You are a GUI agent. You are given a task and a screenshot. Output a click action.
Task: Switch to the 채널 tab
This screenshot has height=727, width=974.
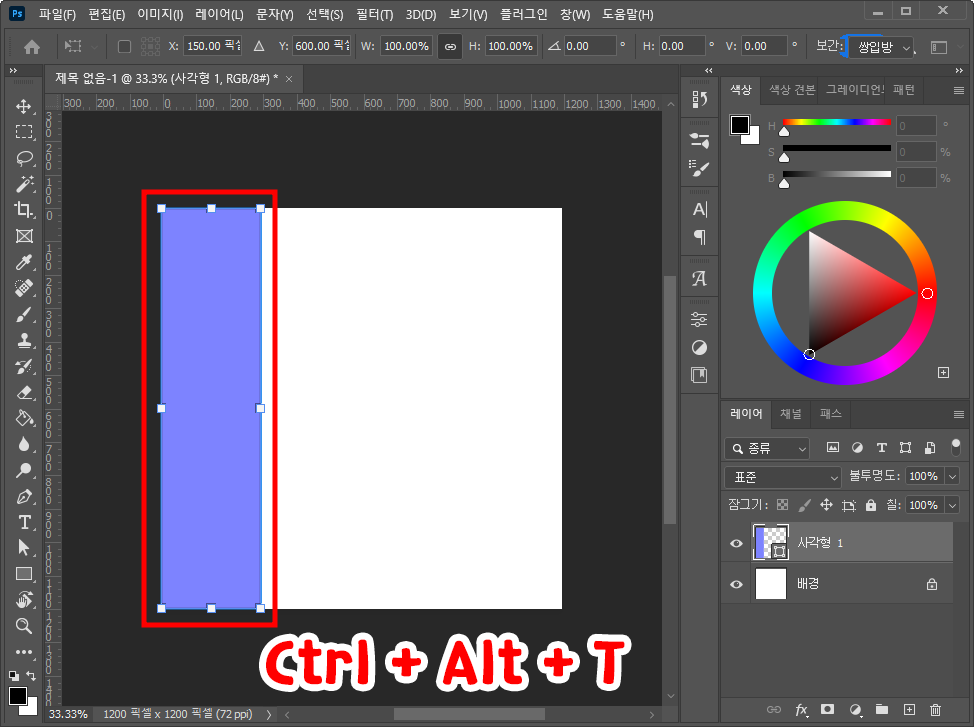point(790,414)
